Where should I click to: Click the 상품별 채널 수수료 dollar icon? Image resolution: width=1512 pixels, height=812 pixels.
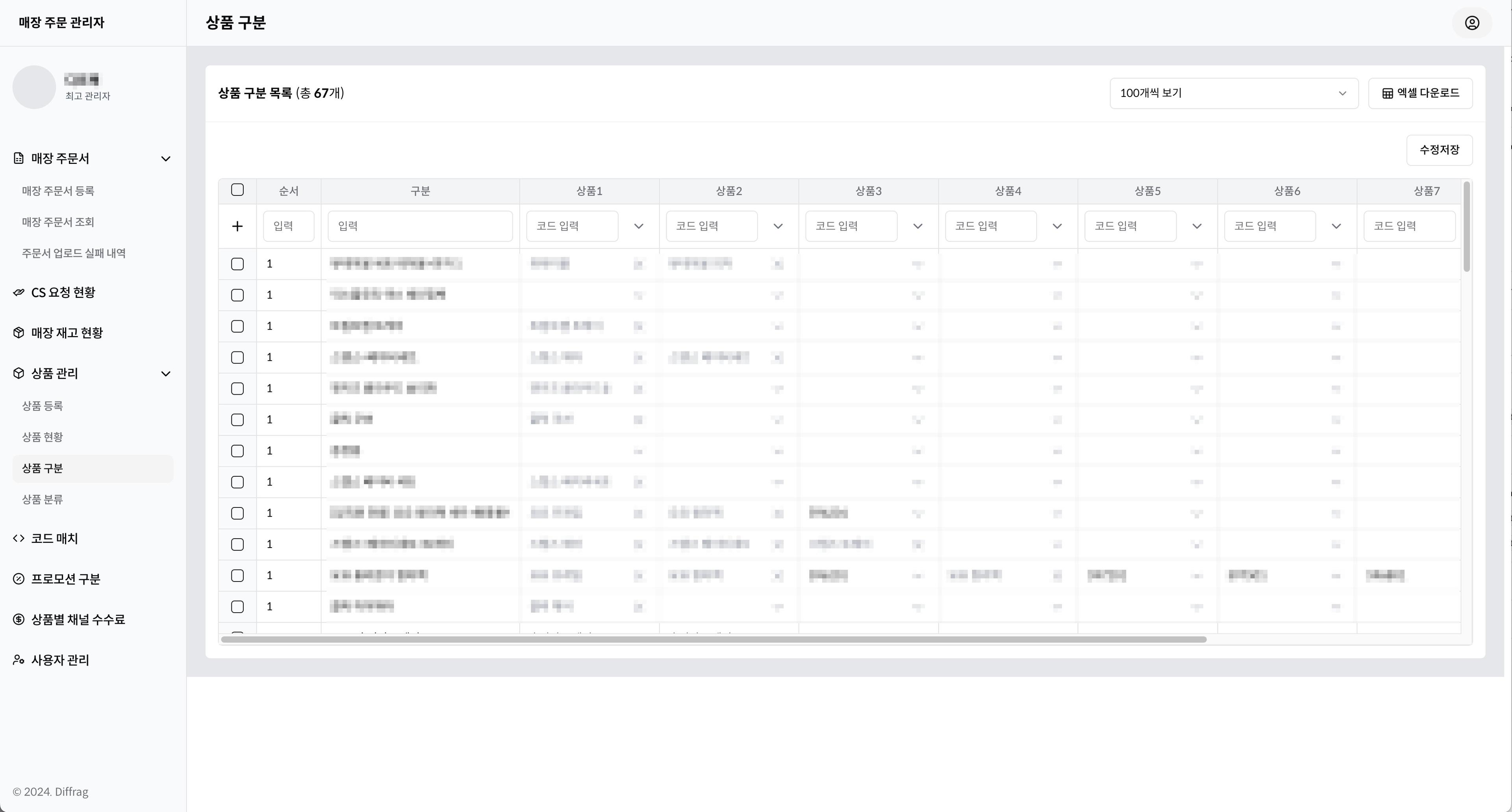[x=19, y=619]
